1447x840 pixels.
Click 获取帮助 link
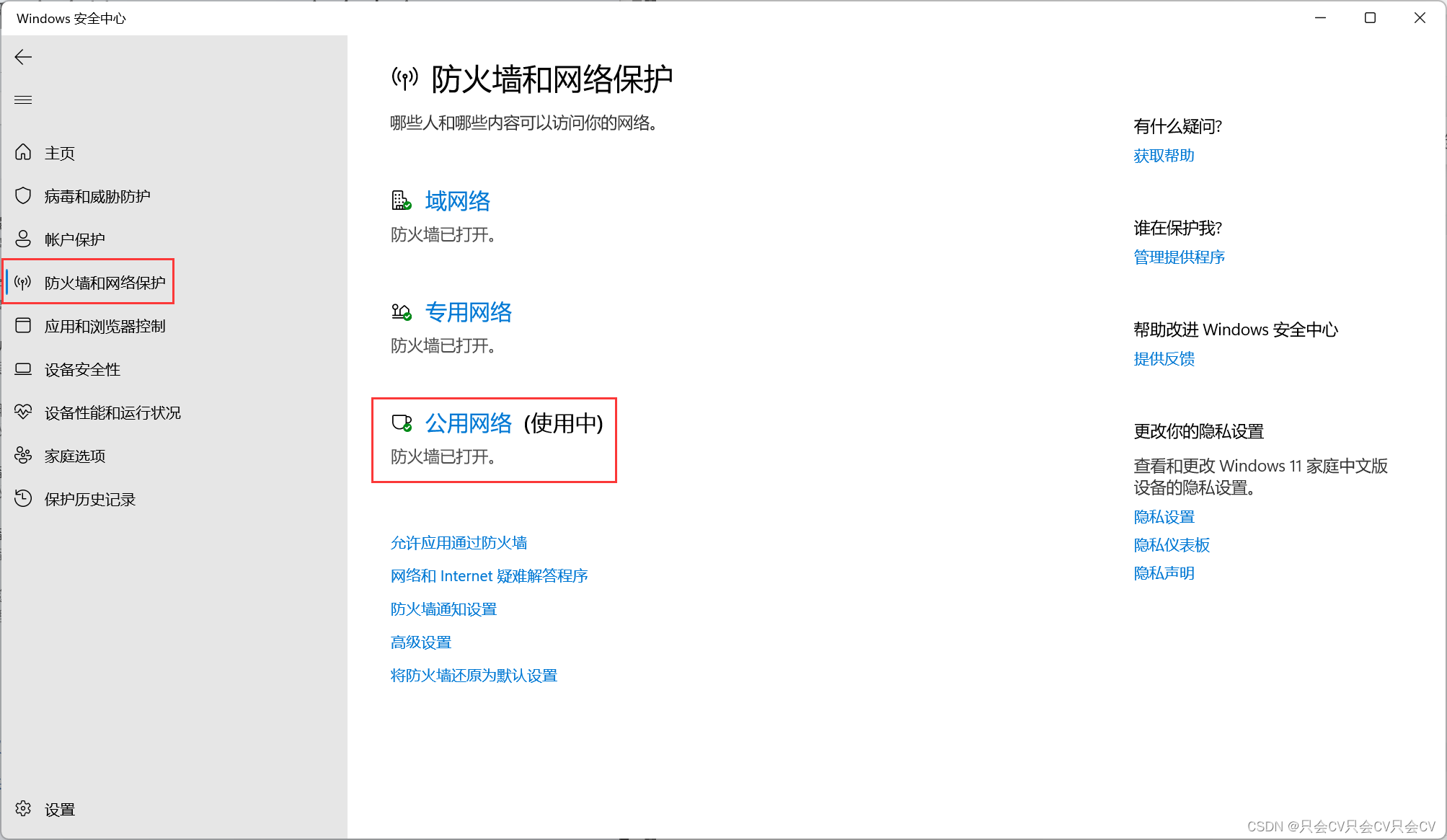(1163, 156)
